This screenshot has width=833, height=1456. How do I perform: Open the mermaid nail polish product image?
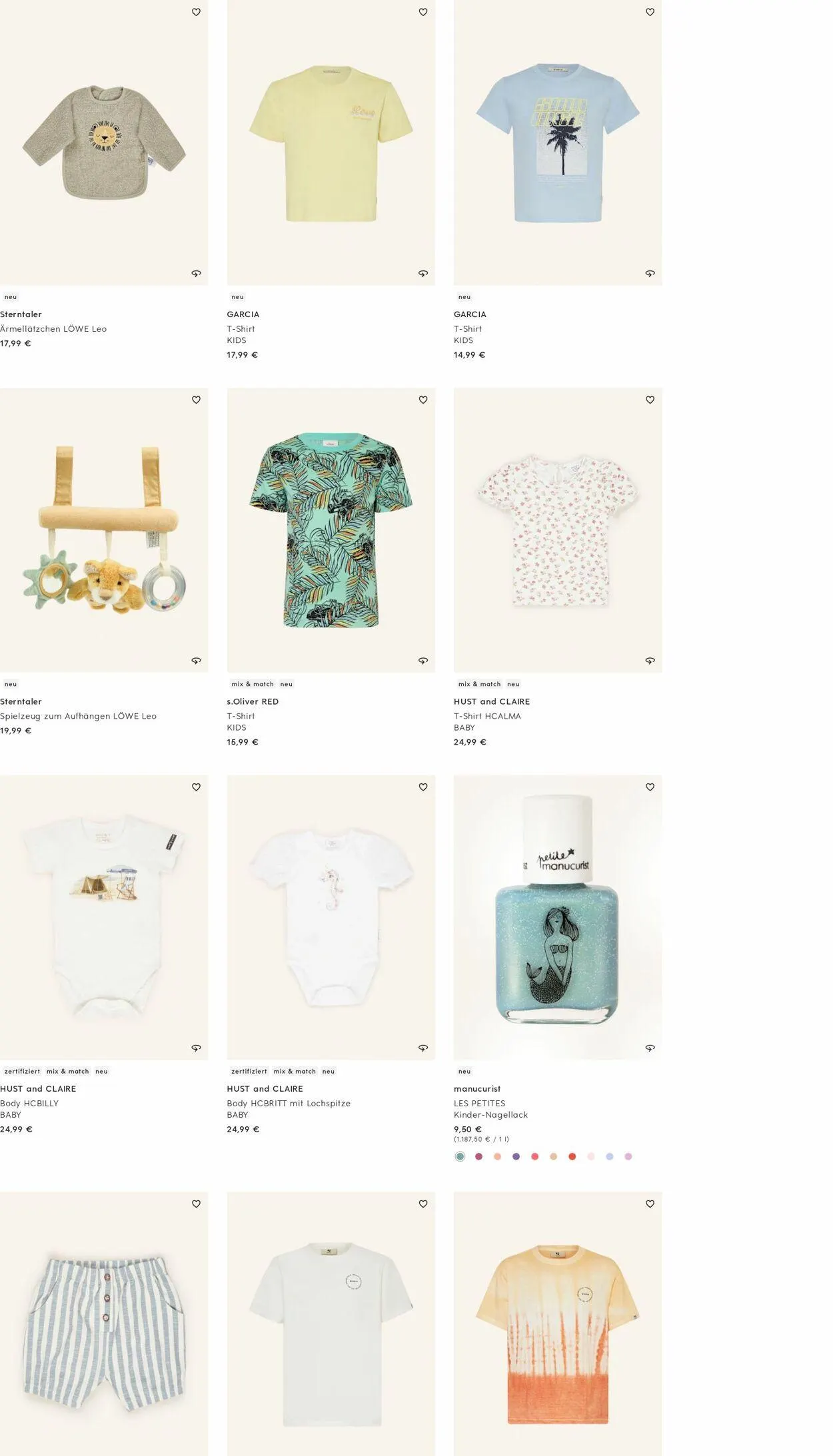[558, 917]
